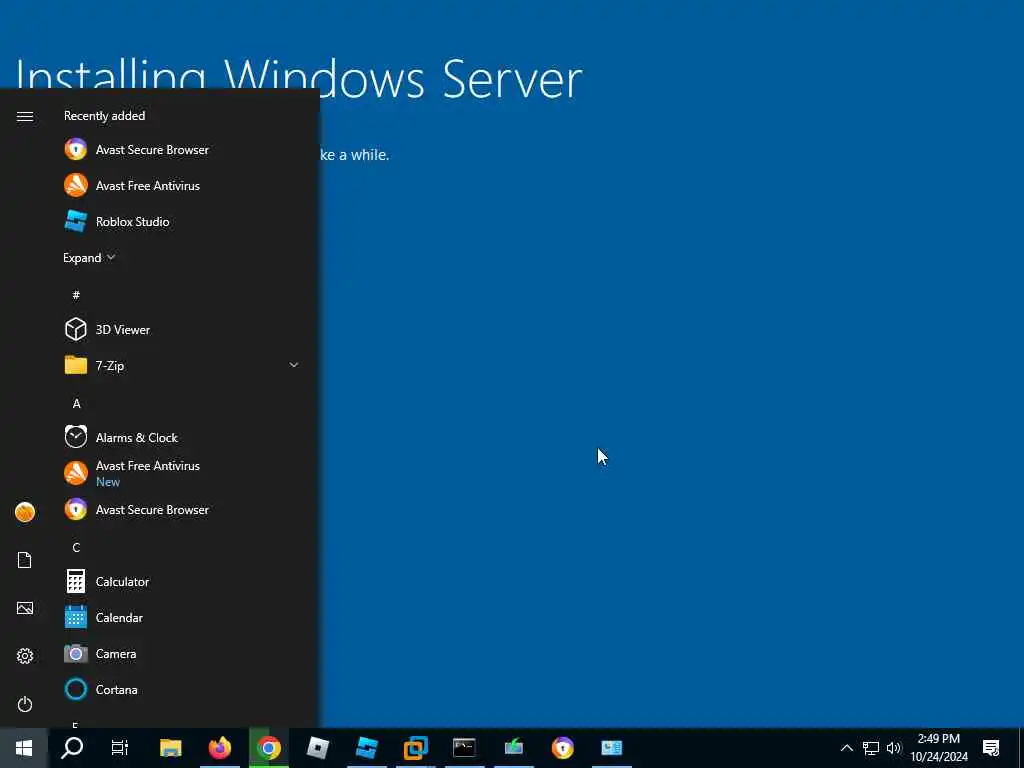Click the Windows Start button
The width and height of the screenshot is (1024, 768).
(24, 748)
